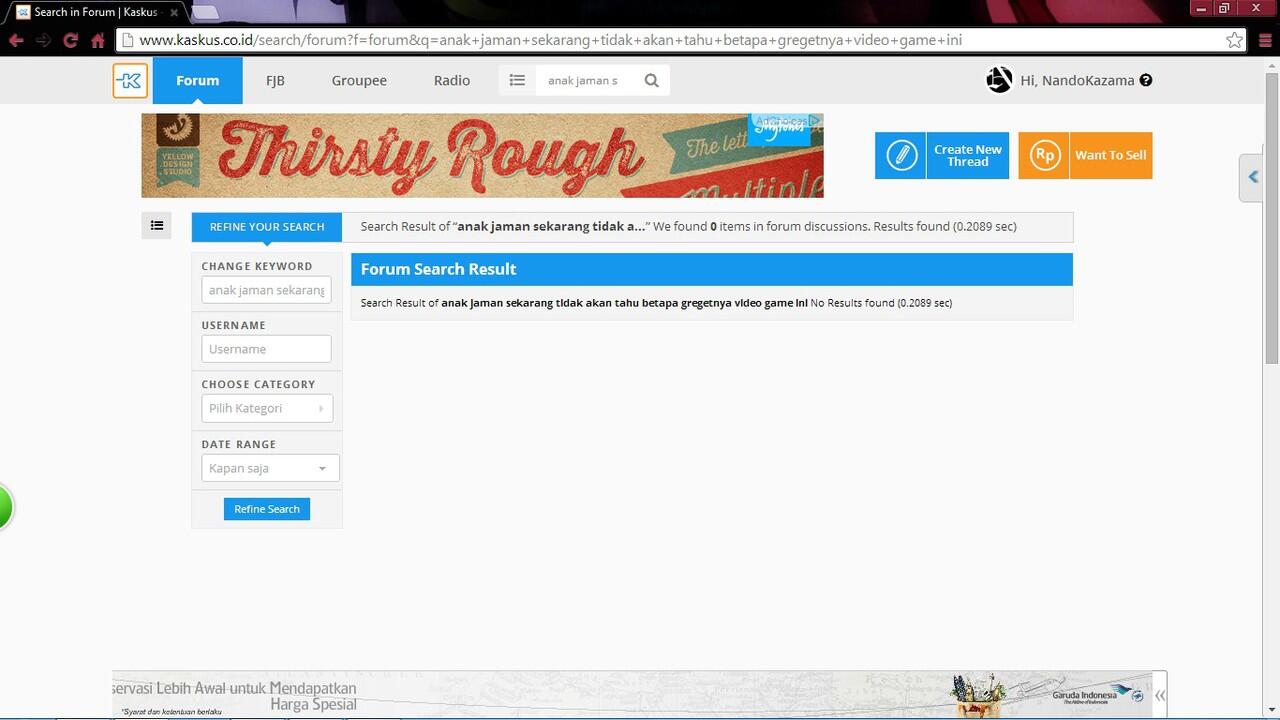This screenshot has height=720, width=1280.
Task: Click the Garuda Indonesia bottom ad
Action: pyautogui.click(x=640, y=695)
